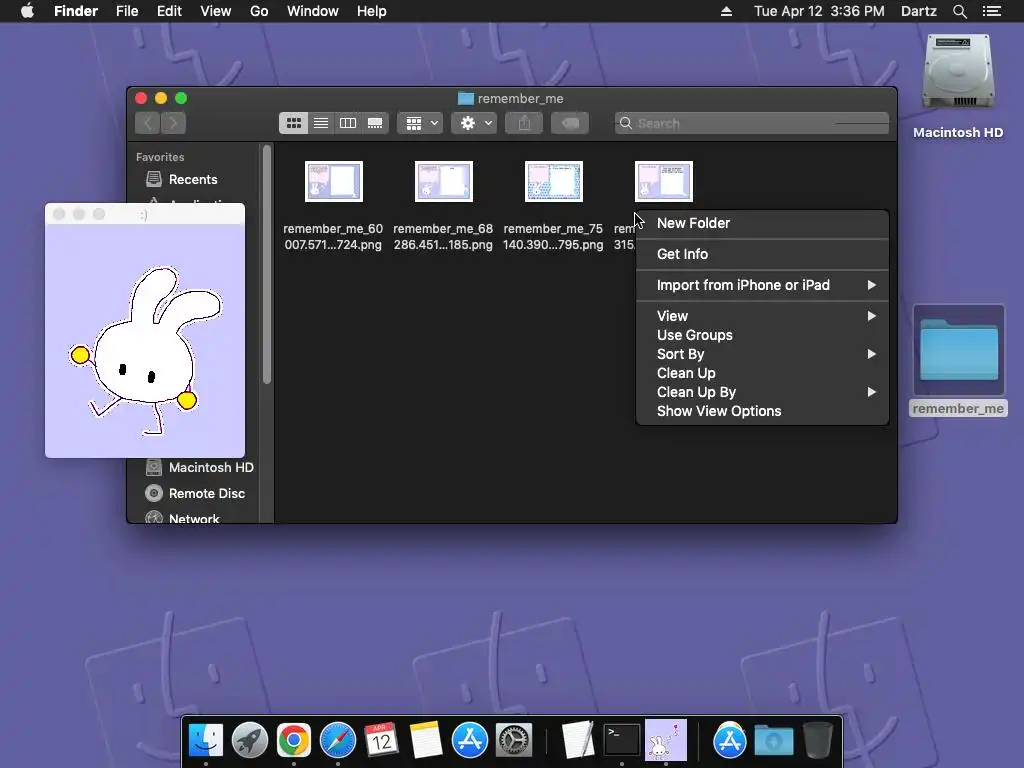Expand the Clean Up By submenu
Viewport: 1024px width, 768px height.
tap(762, 392)
